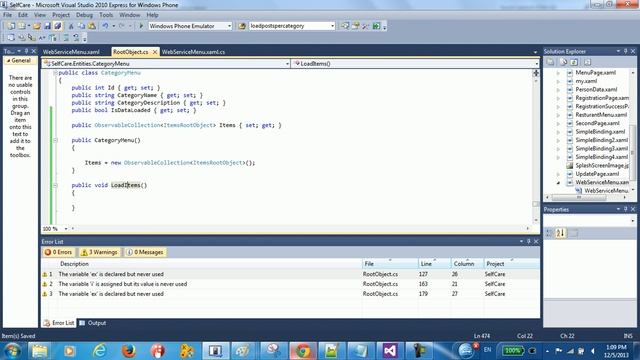
Task: Open the Edit menu
Action: point(23,15)
